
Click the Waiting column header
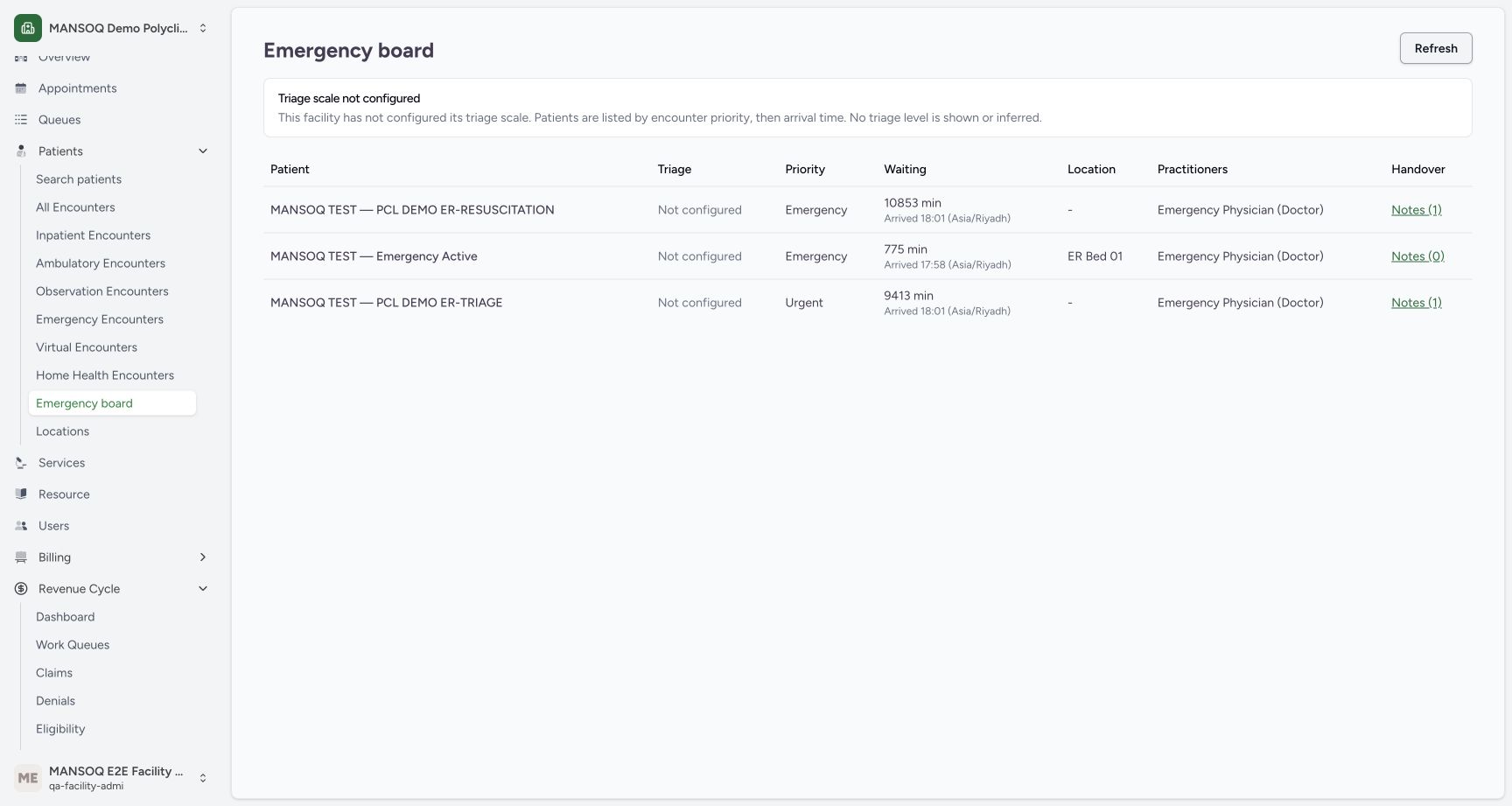pyautogui.click(x=905, y=169)
